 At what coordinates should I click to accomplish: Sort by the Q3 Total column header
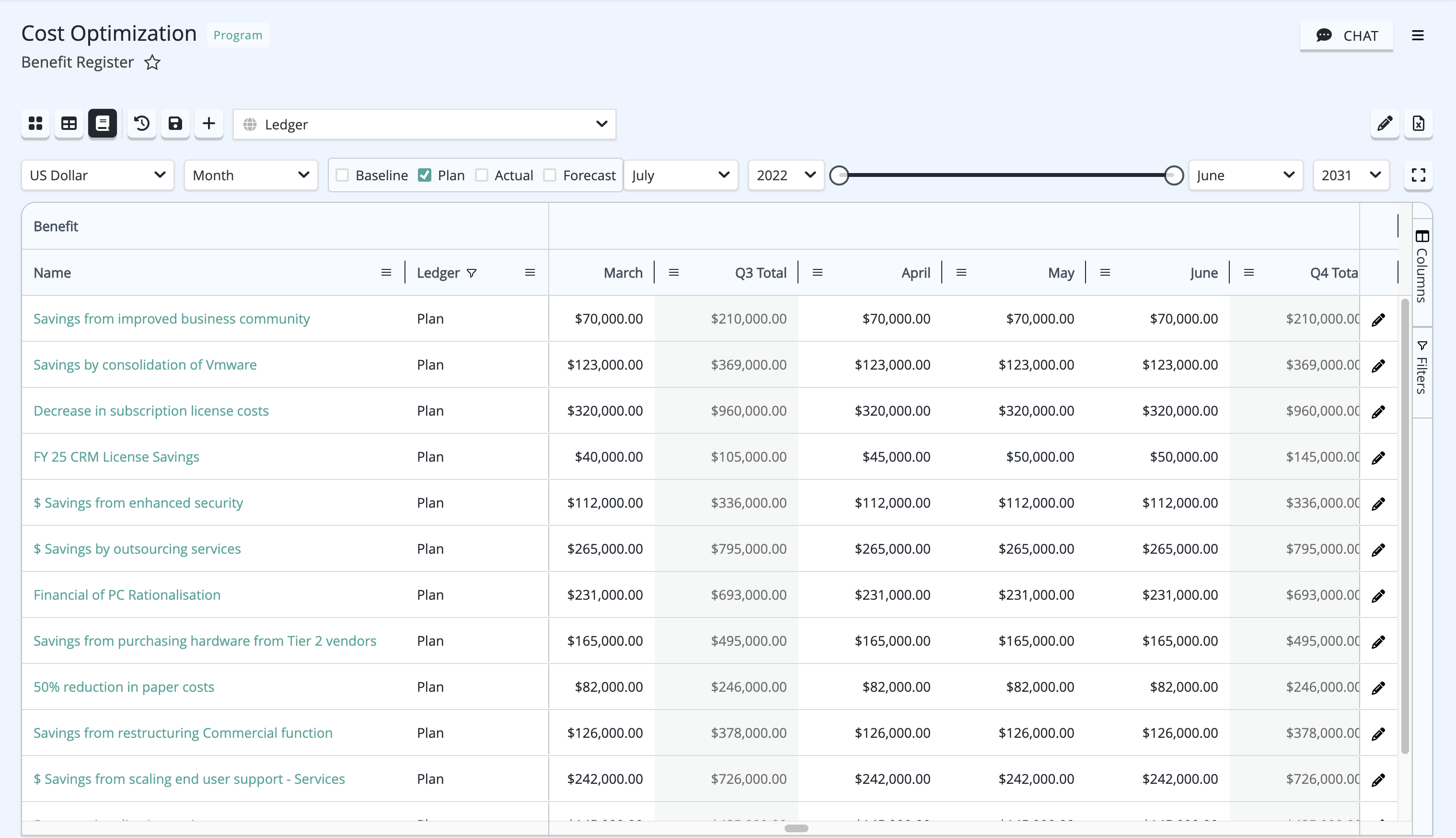(x=761, y=273)
